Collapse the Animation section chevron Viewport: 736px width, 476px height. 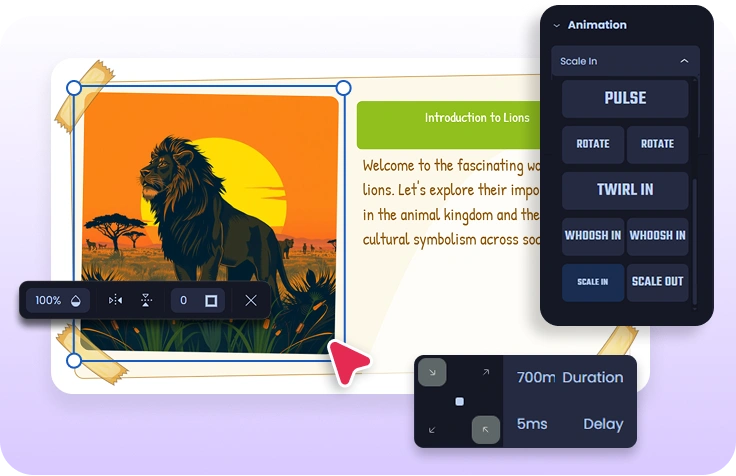557,25
